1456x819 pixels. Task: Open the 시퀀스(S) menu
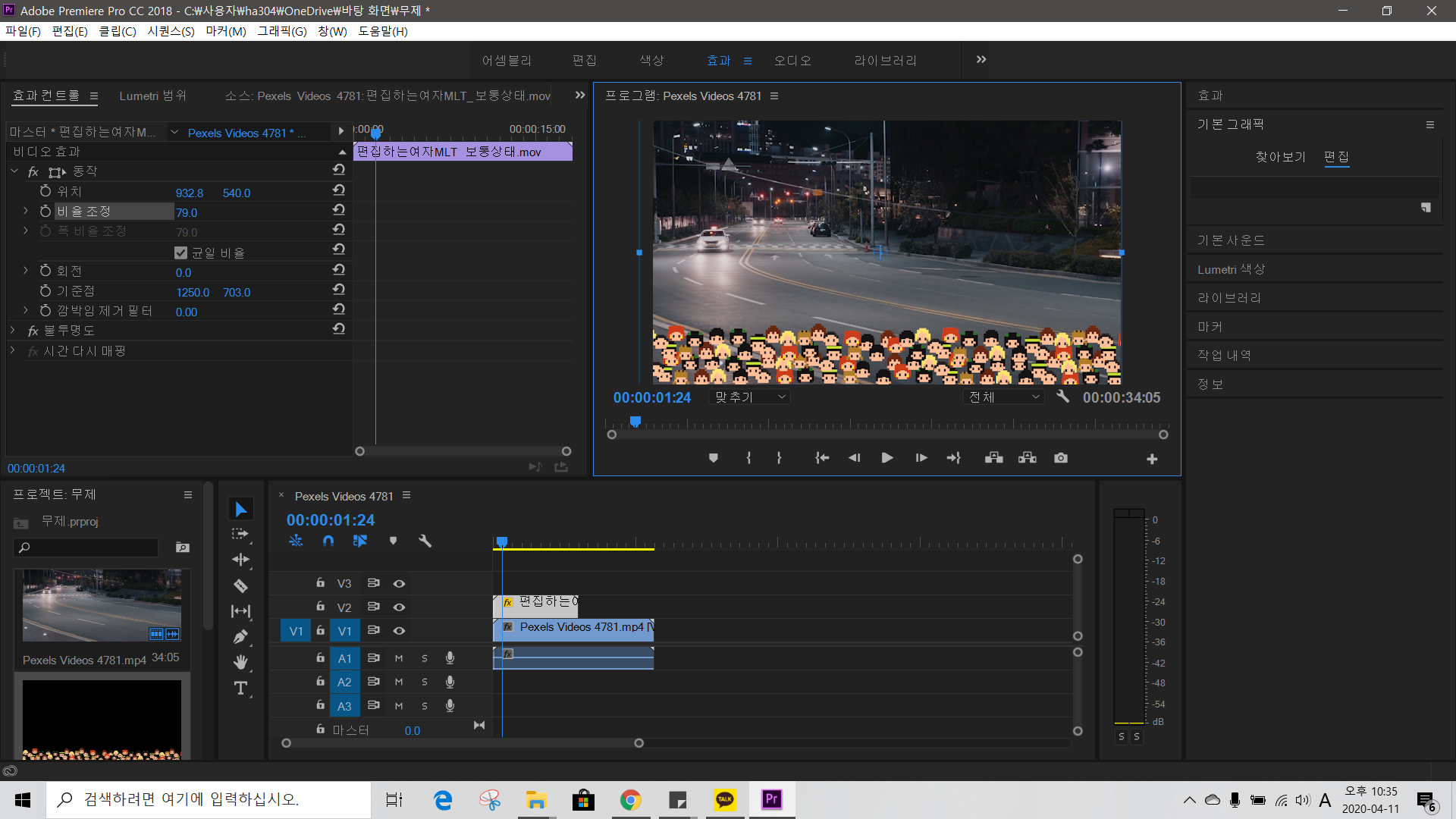pos(171,31)
